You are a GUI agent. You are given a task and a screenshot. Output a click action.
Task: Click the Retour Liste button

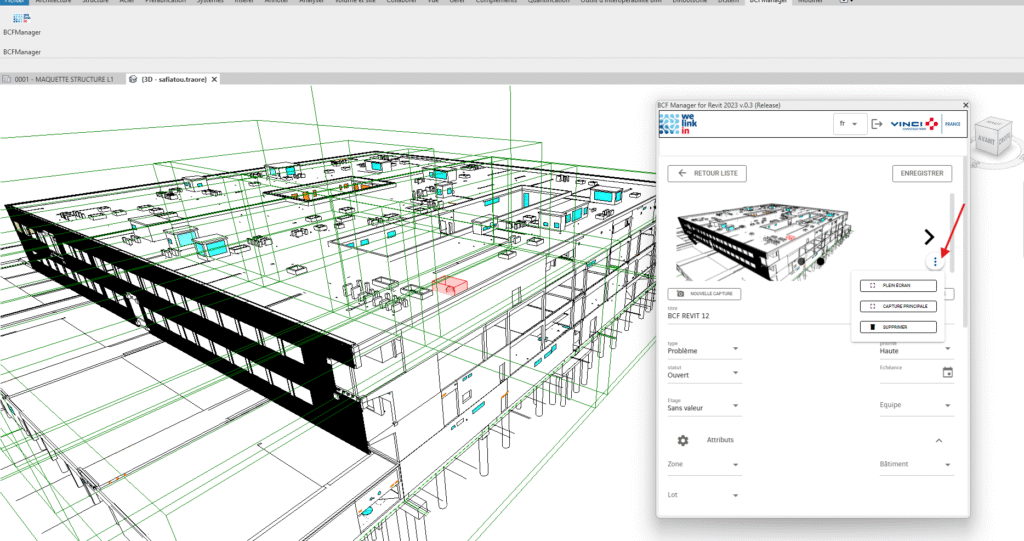pos(707,173)
